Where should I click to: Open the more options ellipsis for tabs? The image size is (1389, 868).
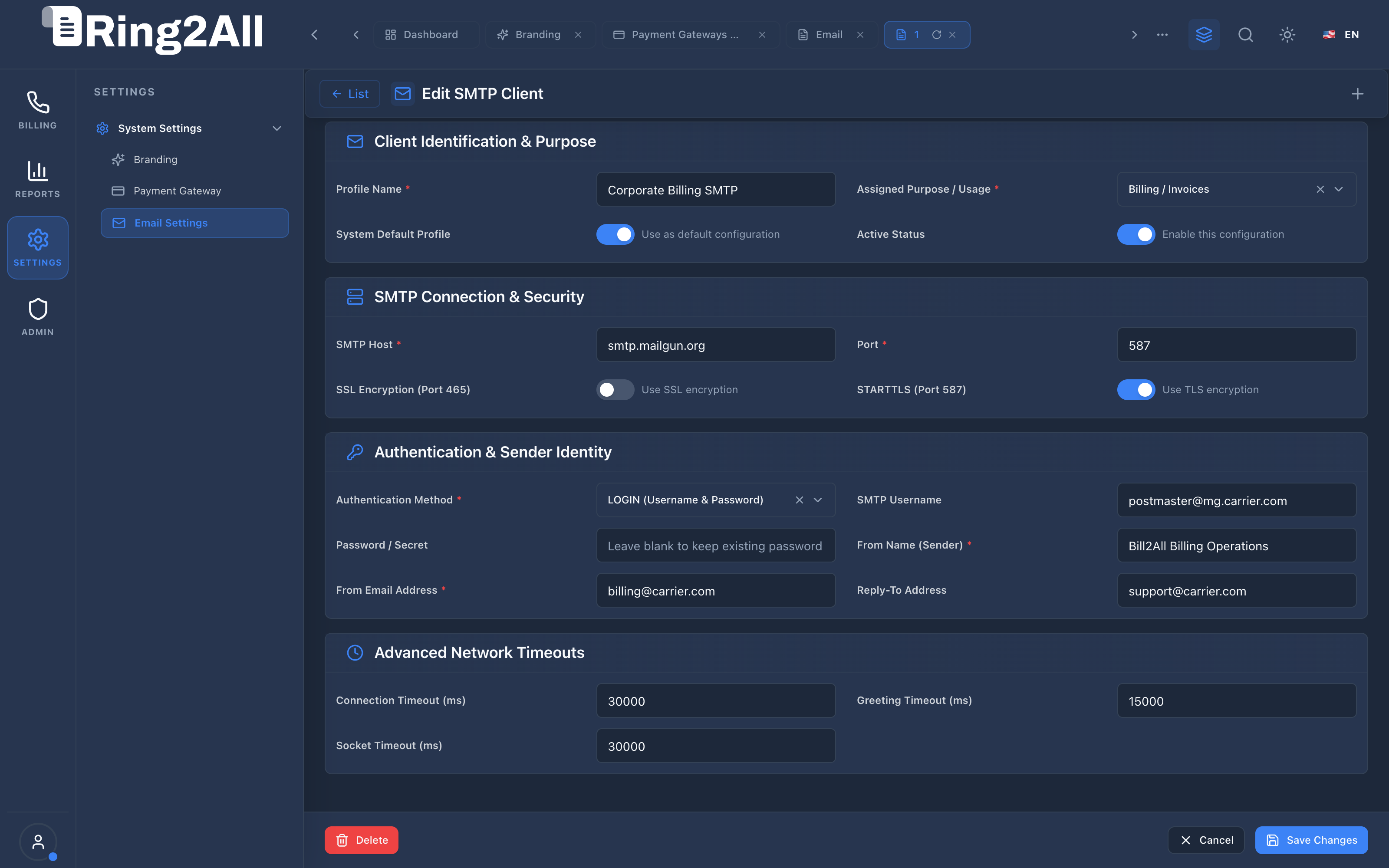pyautogui.click(x=1162, y=34)
